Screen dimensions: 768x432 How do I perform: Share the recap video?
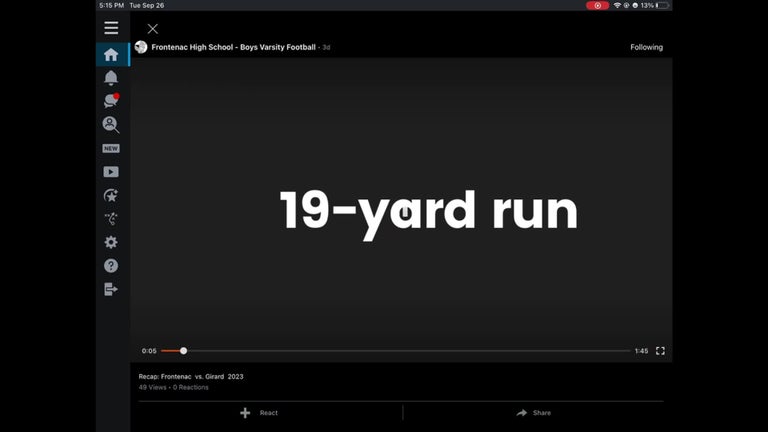coord(533,413)
